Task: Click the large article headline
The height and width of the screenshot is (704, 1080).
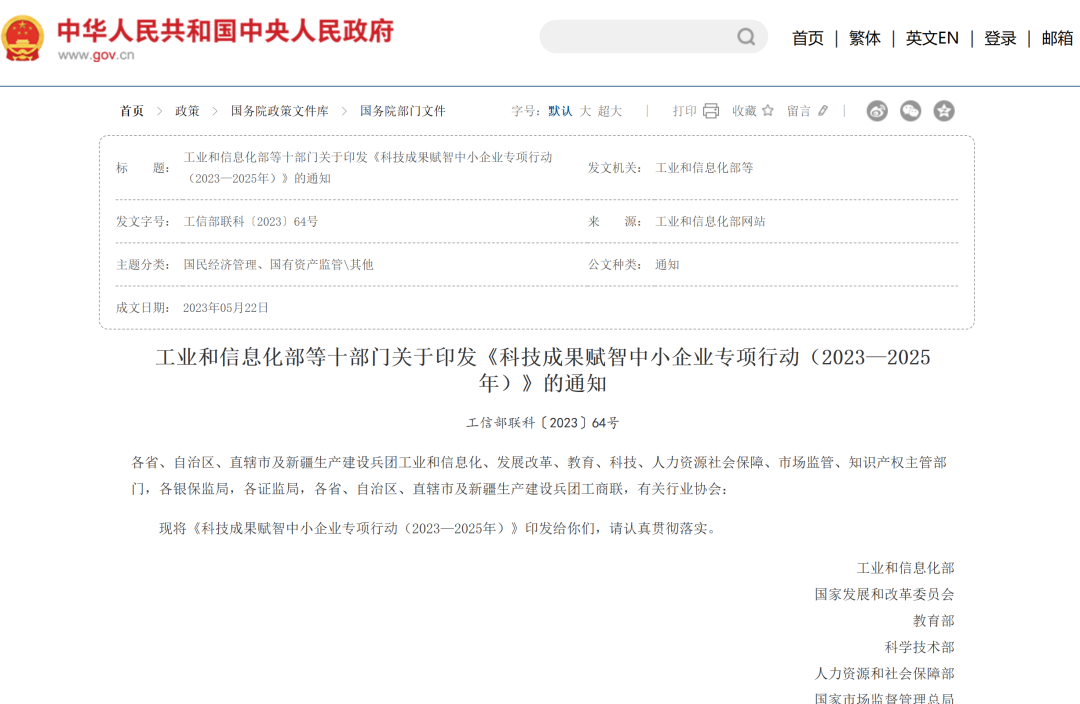Action: pyautogui.click(x=543, y=370)
